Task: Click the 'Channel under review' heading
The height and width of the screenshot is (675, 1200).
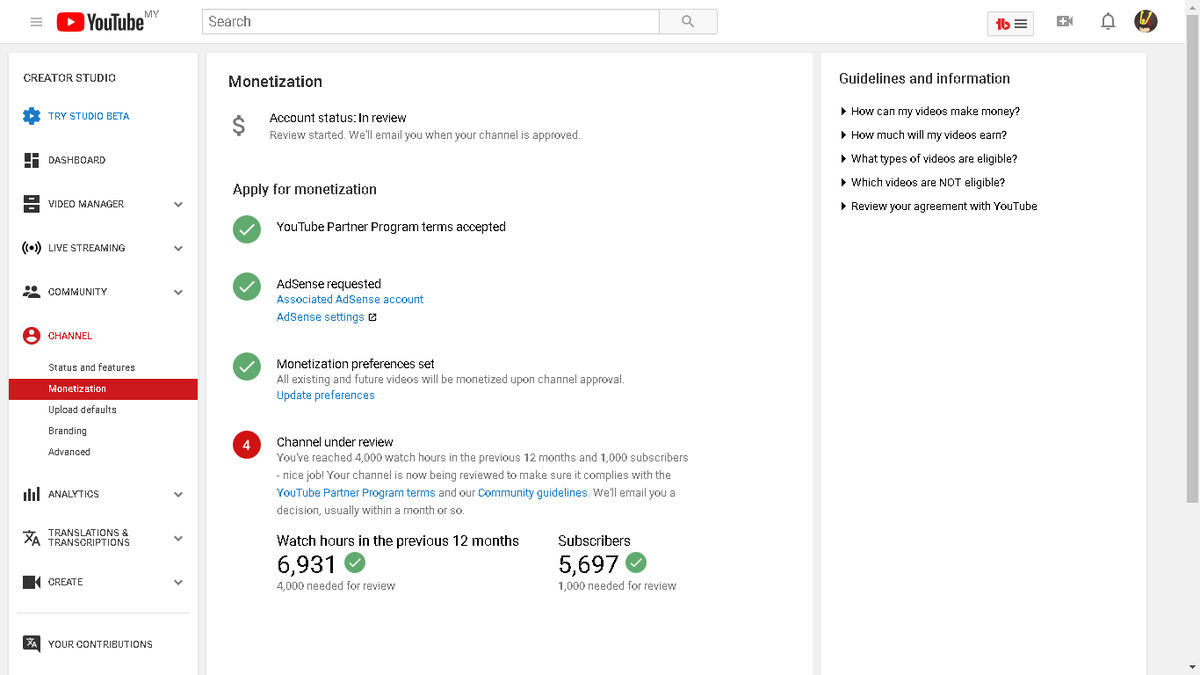Action: (335, 442)
